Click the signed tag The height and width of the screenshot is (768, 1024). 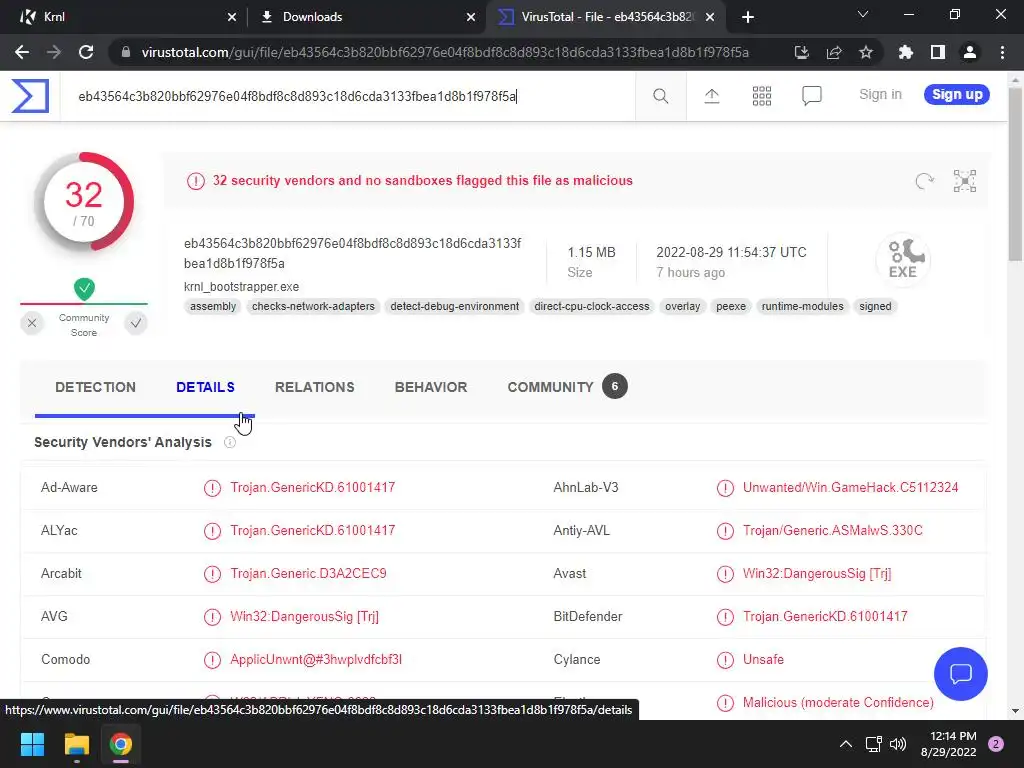tap(875, 306)
